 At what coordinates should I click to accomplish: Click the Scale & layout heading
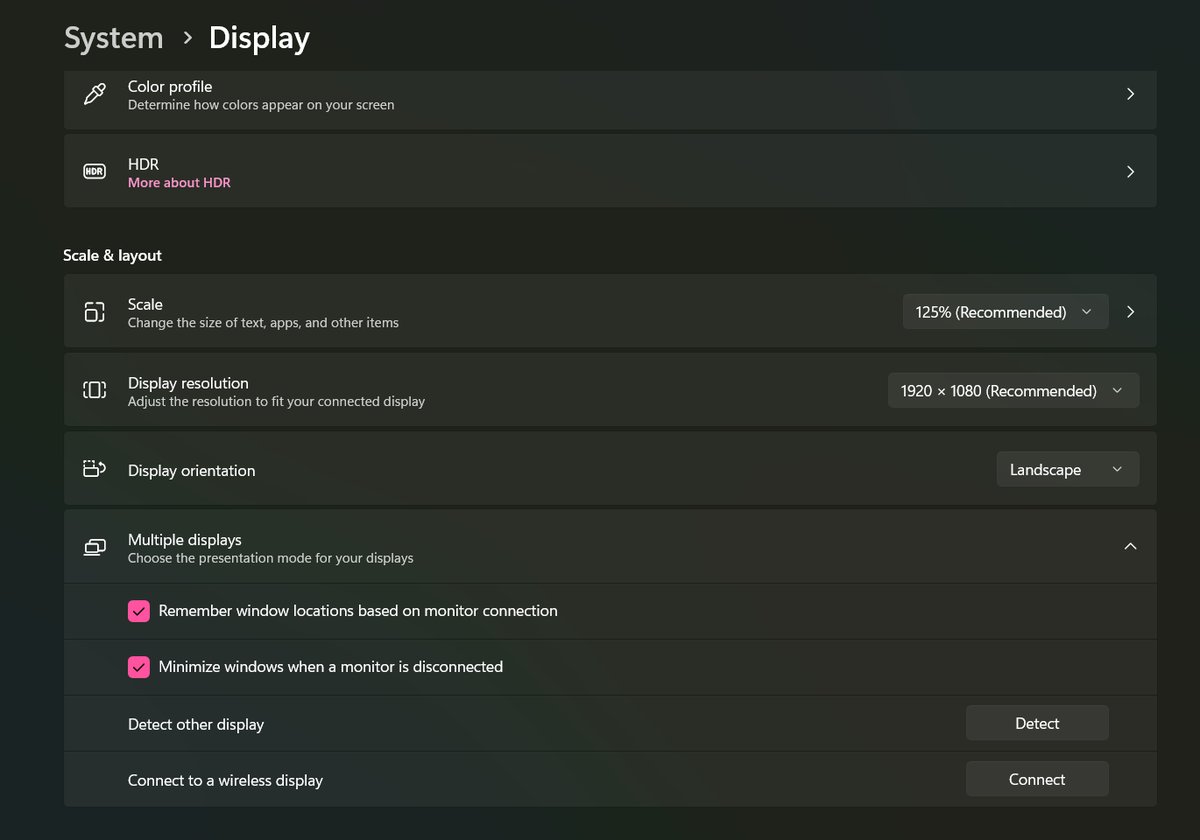112,256
